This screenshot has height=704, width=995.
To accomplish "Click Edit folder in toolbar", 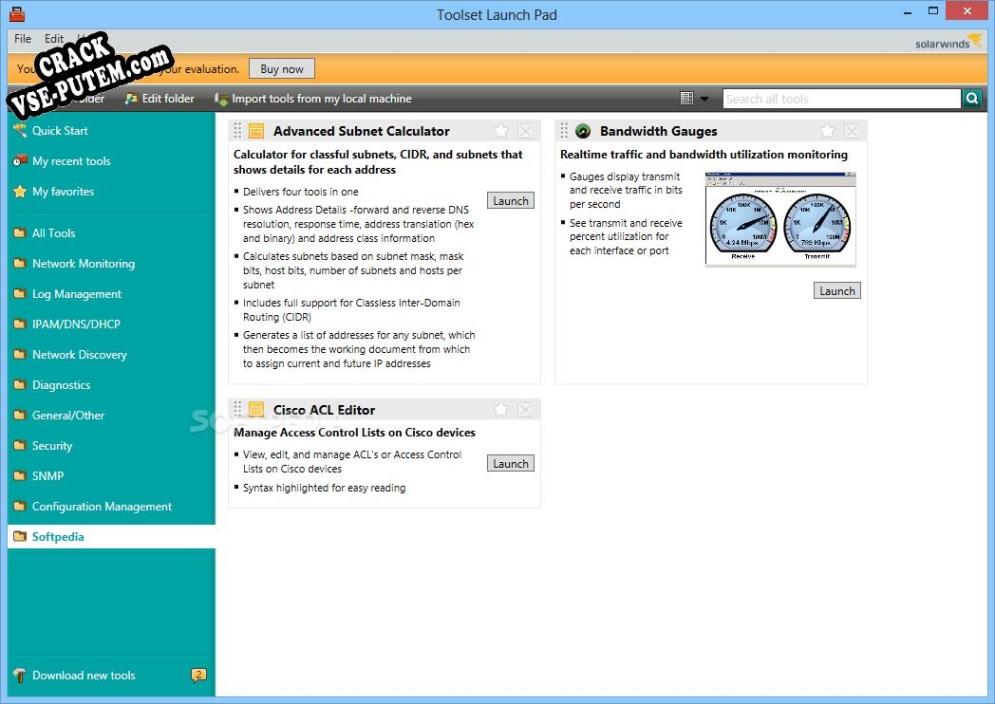I will coord(160,98).
